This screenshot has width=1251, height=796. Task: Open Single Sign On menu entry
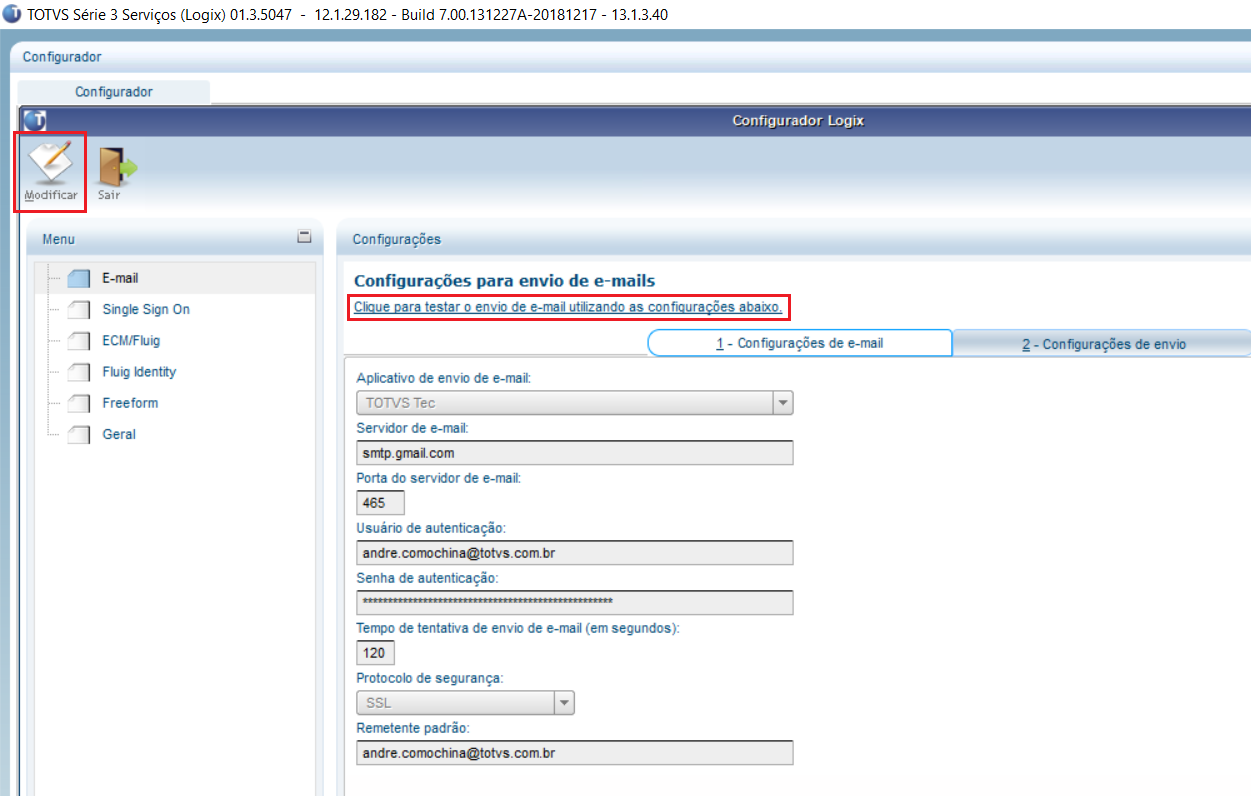(146, 309)
